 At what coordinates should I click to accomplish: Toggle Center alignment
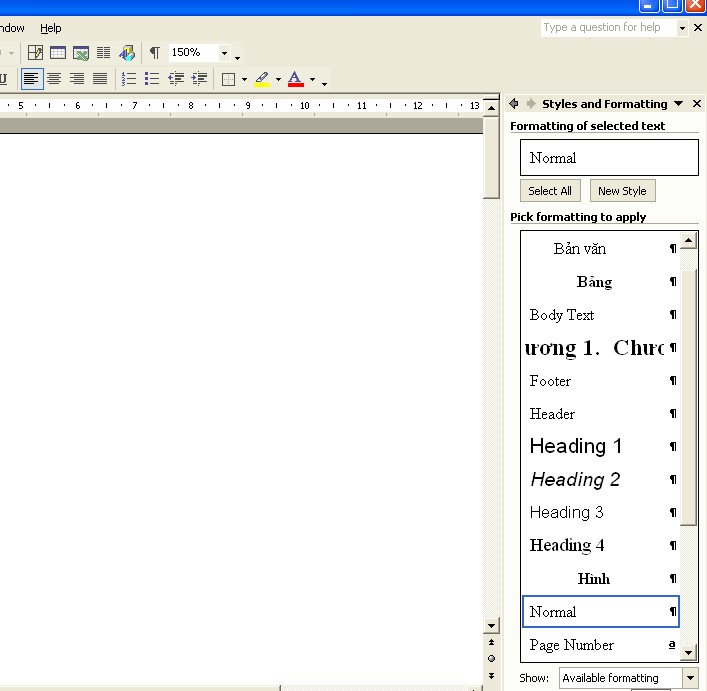click(54, 79)
